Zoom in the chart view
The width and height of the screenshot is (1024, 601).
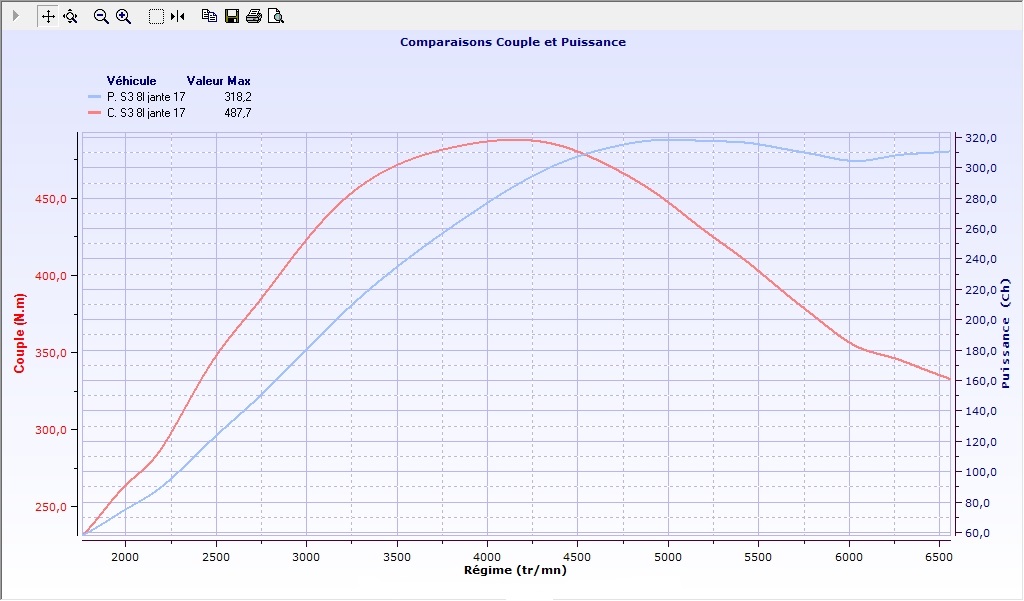pyautogui.click(x=124, y=16)
